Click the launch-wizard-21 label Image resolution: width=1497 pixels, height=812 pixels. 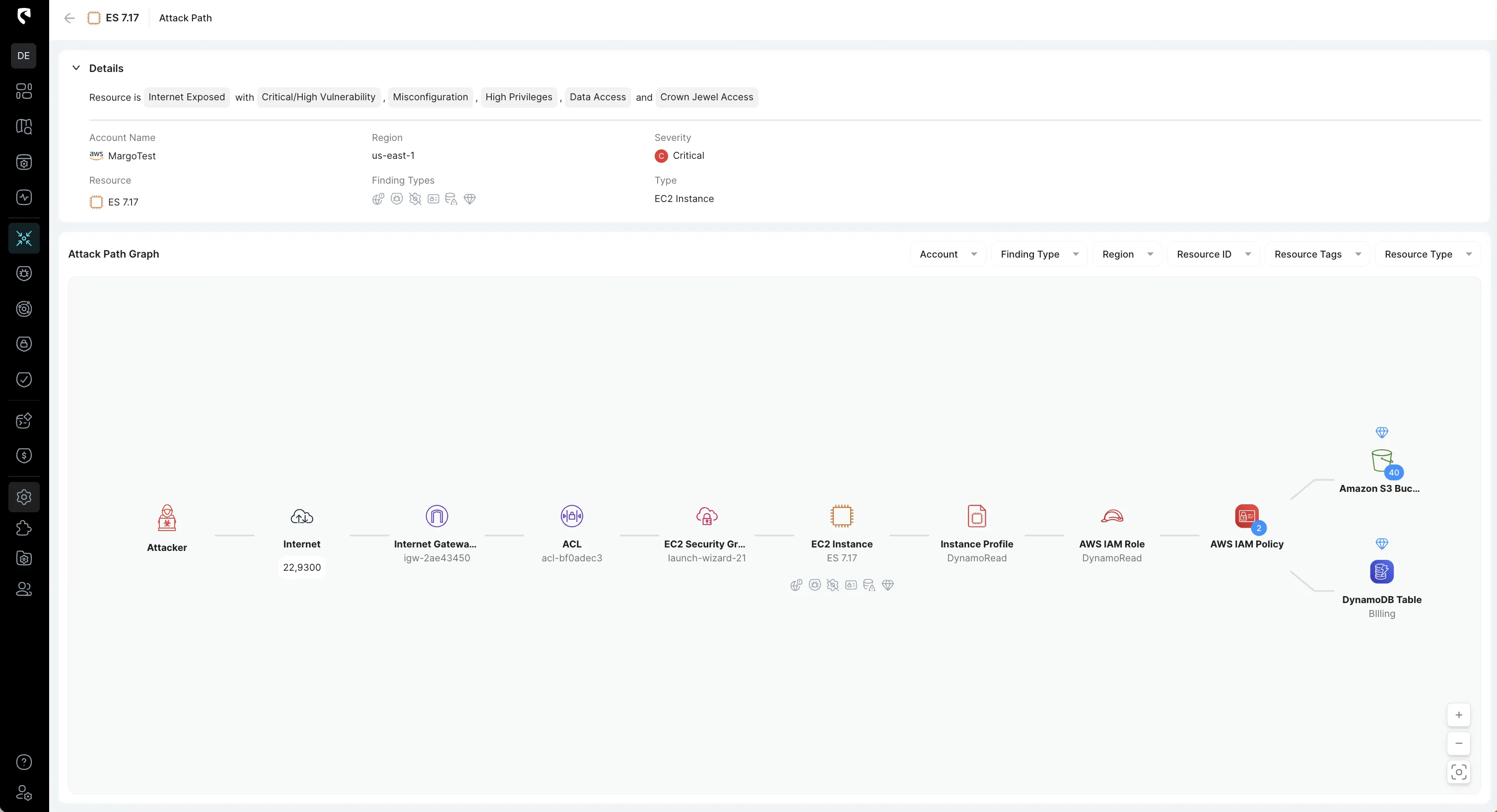[x=707, y=558]
